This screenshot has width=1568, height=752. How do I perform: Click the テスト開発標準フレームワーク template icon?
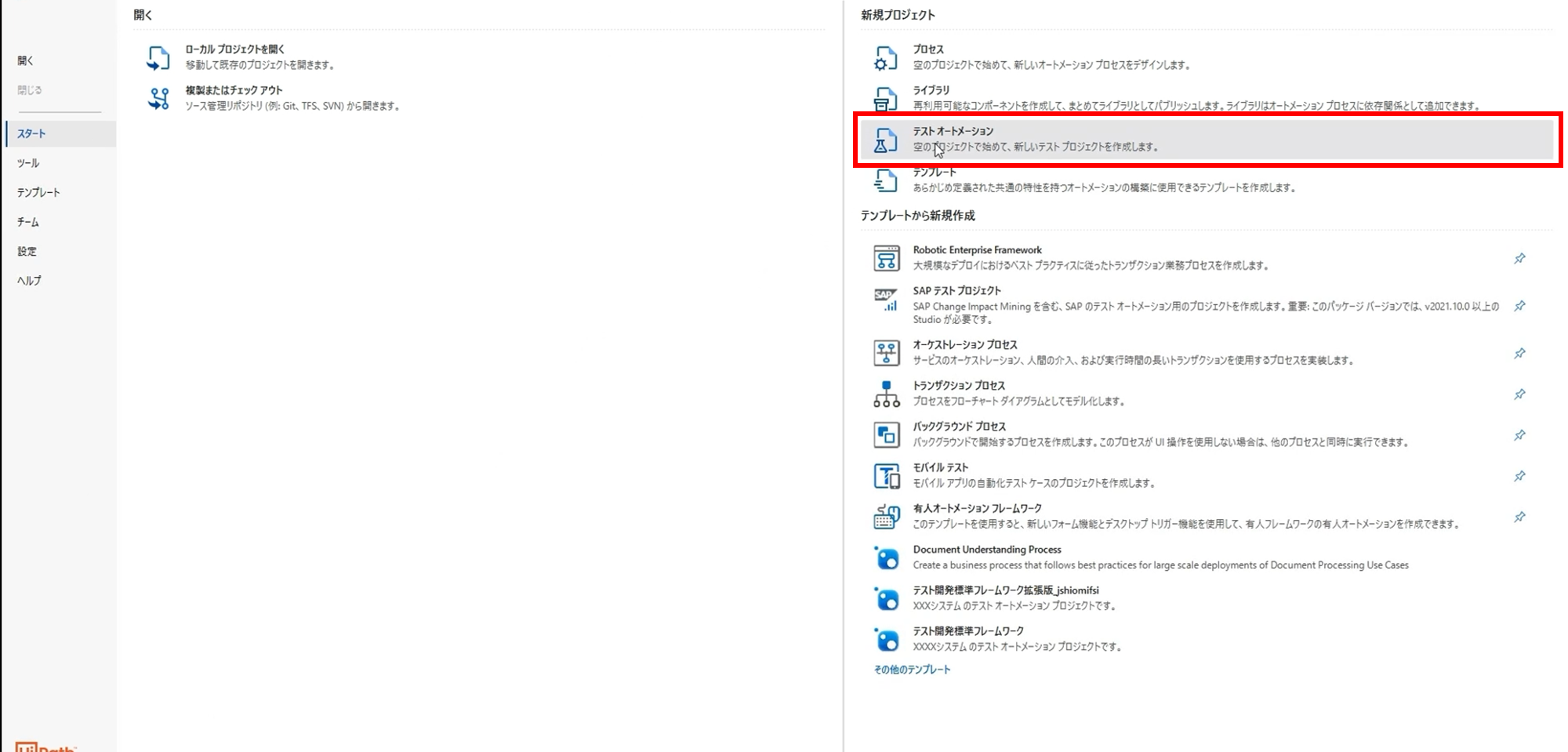tap(887, 639)
